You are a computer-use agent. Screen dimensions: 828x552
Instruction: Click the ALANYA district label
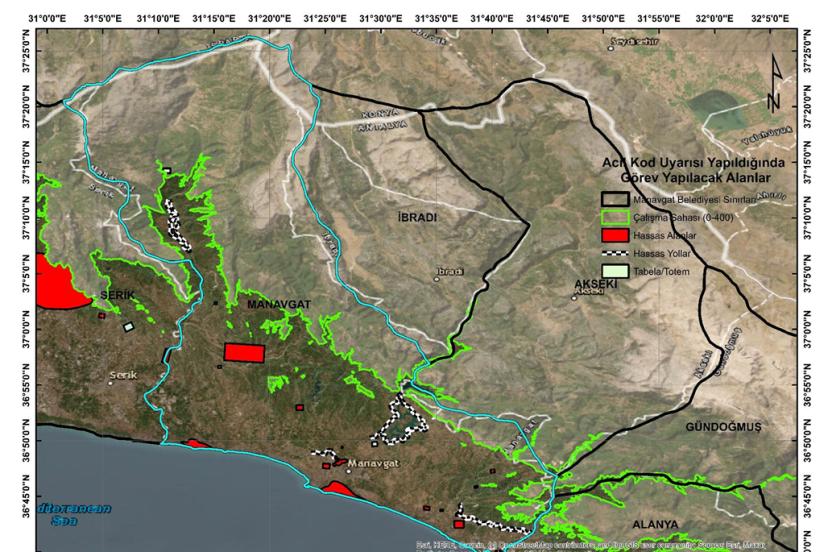pyautogui.click(x=655, y=524)
